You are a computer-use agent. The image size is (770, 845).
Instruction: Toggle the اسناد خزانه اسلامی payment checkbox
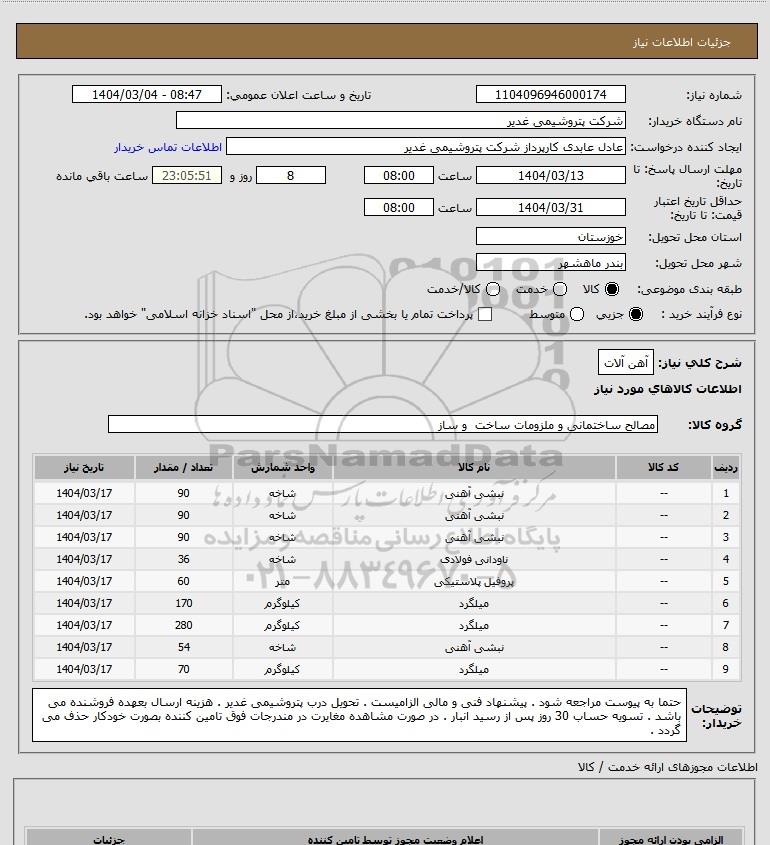[x=485, y=314]
